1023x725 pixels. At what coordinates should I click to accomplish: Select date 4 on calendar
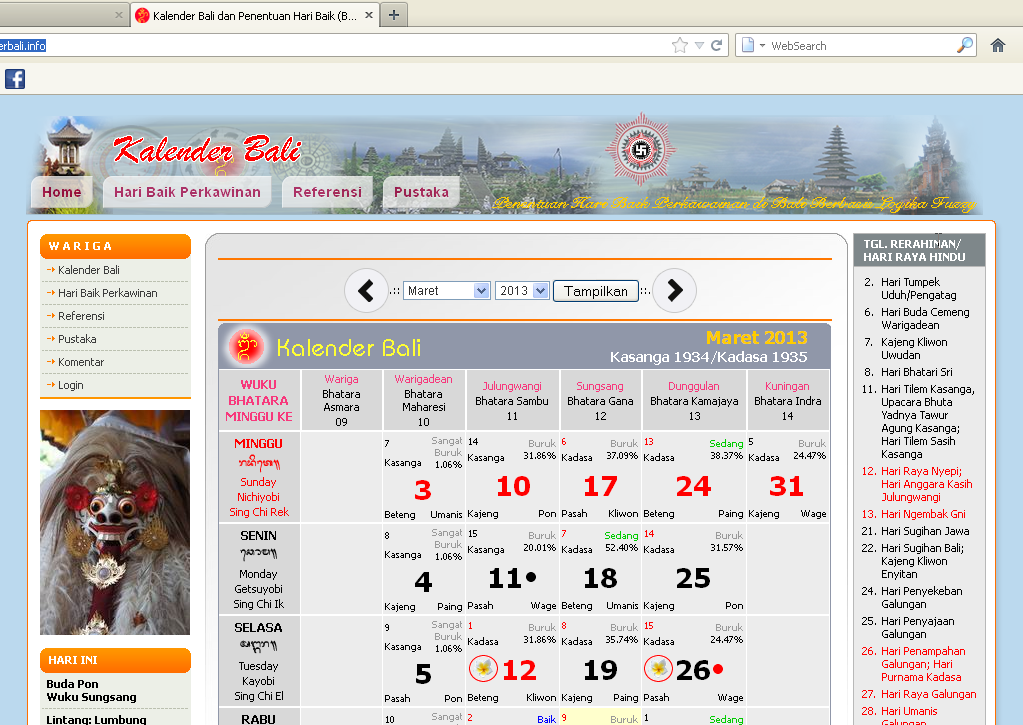[423, 581]
